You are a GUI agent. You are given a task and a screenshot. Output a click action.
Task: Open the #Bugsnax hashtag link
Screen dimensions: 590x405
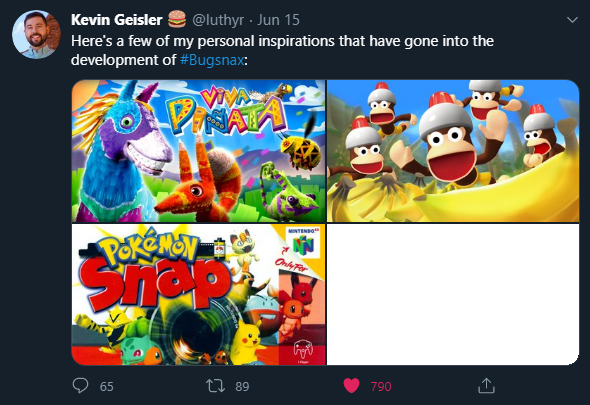212,60
